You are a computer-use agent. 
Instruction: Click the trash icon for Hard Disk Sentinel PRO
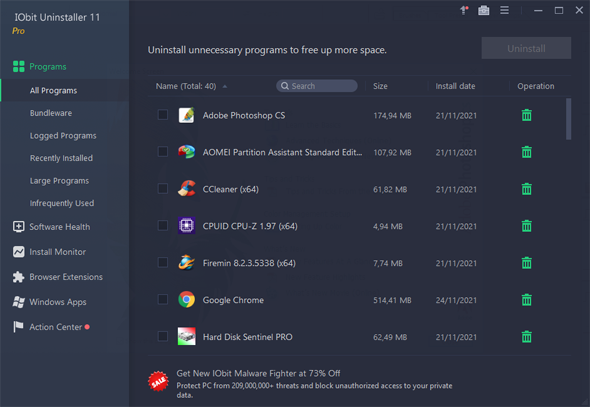point(526,337)
